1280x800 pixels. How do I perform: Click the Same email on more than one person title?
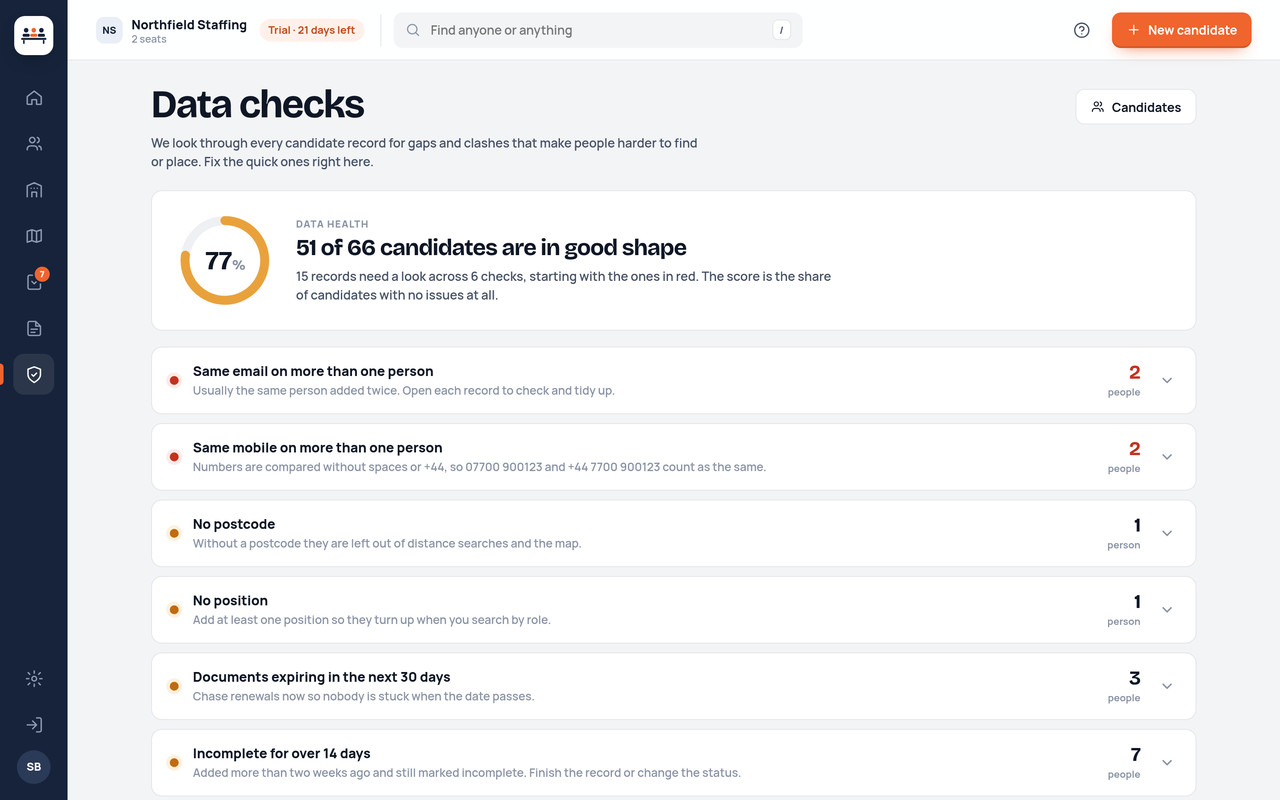(x=313, y=371)
